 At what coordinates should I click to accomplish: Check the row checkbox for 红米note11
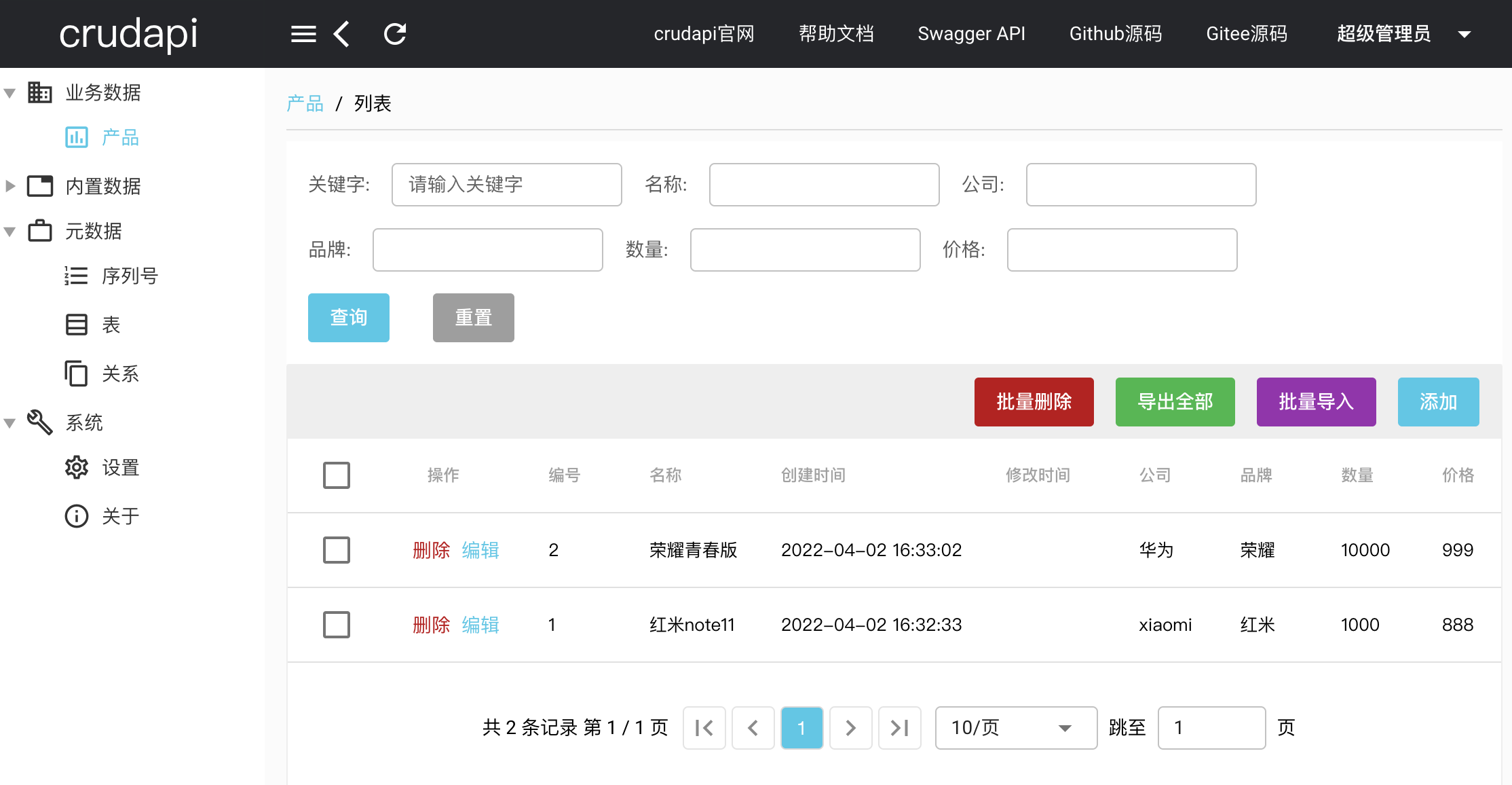pos(336,625)
